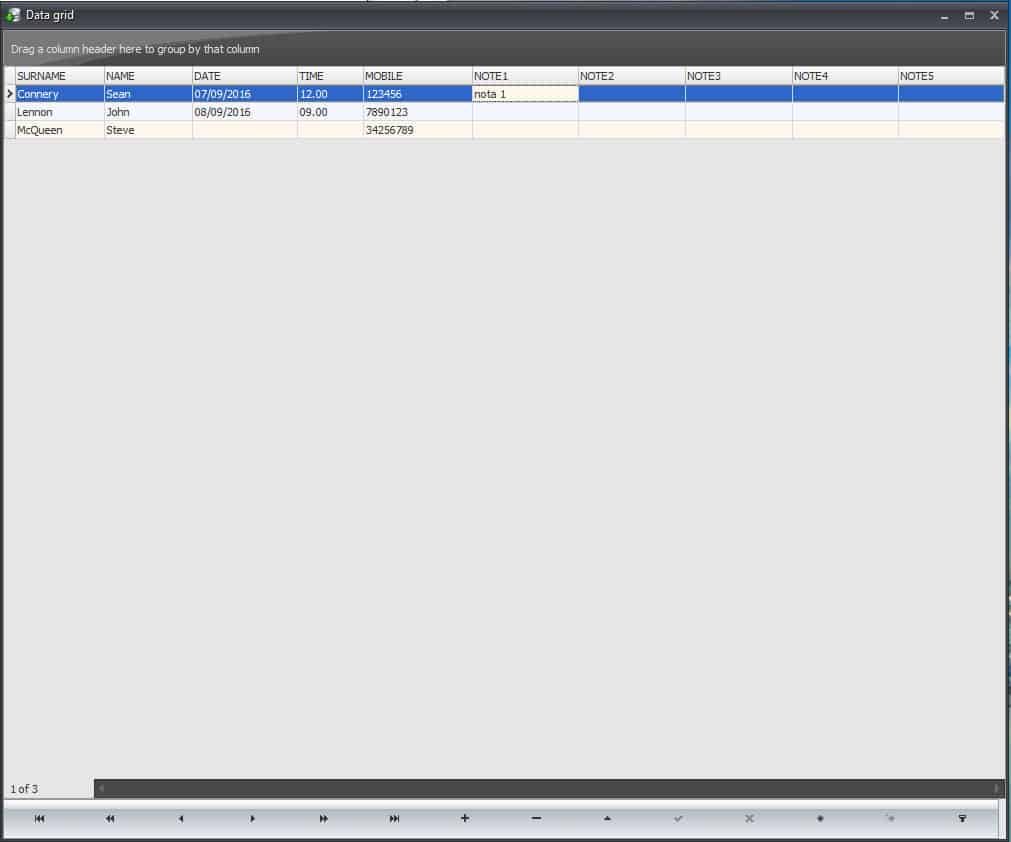Viewport: 1011px width, 842px height.
Task: Click the horizontal scrollbar at grid bottom
Action: [x=549, y=789]
